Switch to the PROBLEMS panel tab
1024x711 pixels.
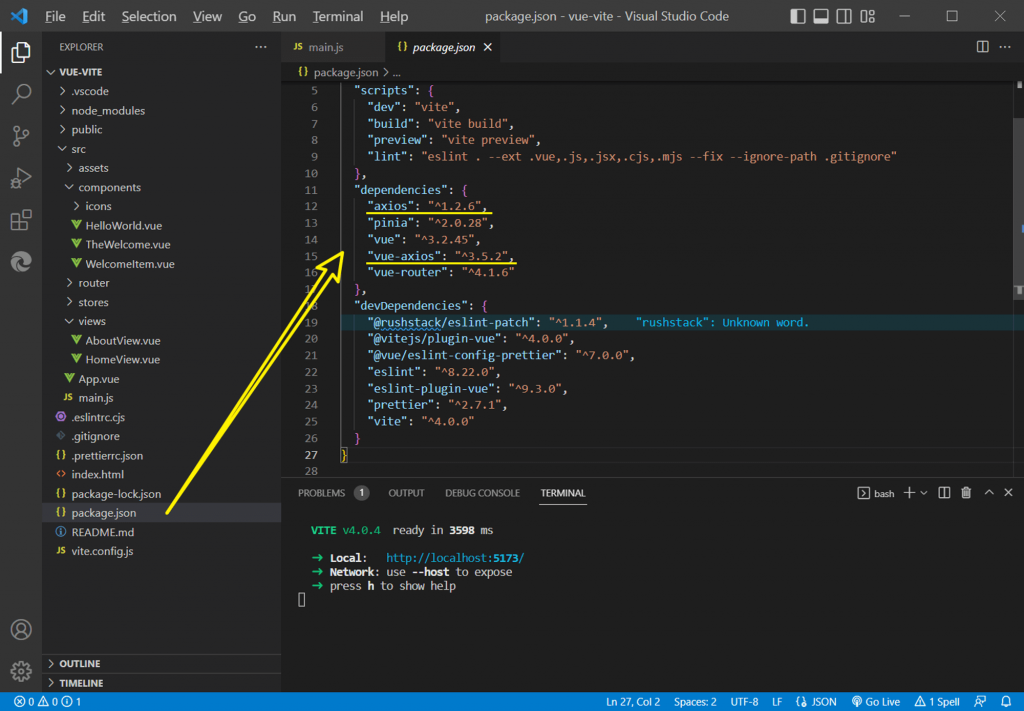click(x=321, y=493)
